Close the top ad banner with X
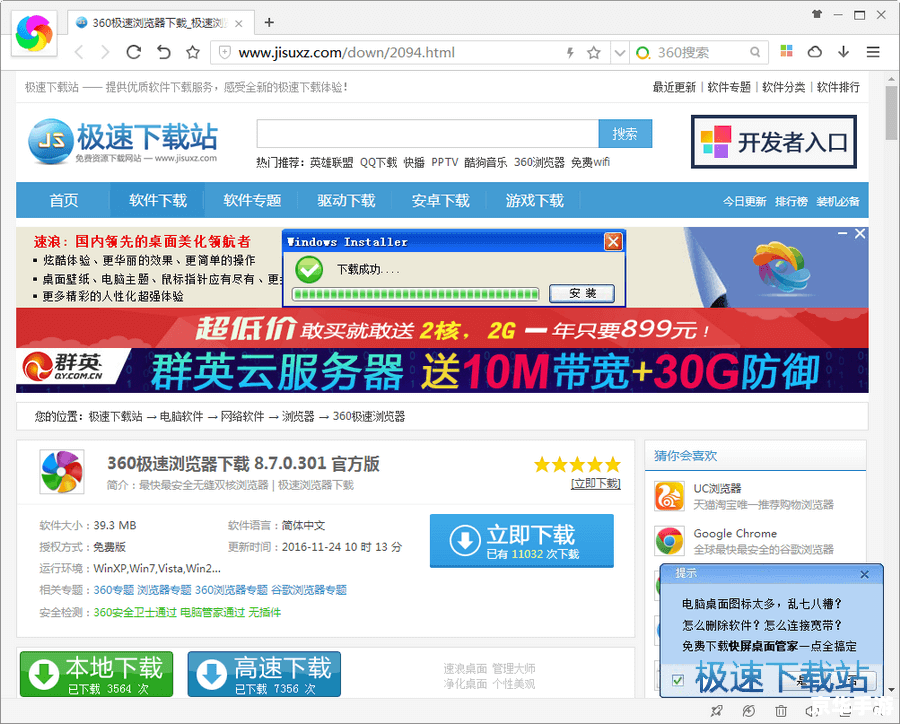Viewport: 900px width, 724px height. 860,233
